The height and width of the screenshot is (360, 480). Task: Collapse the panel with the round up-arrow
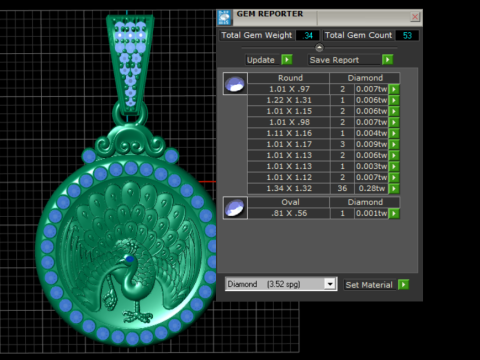pyautogui.click(x=319, y=48)
